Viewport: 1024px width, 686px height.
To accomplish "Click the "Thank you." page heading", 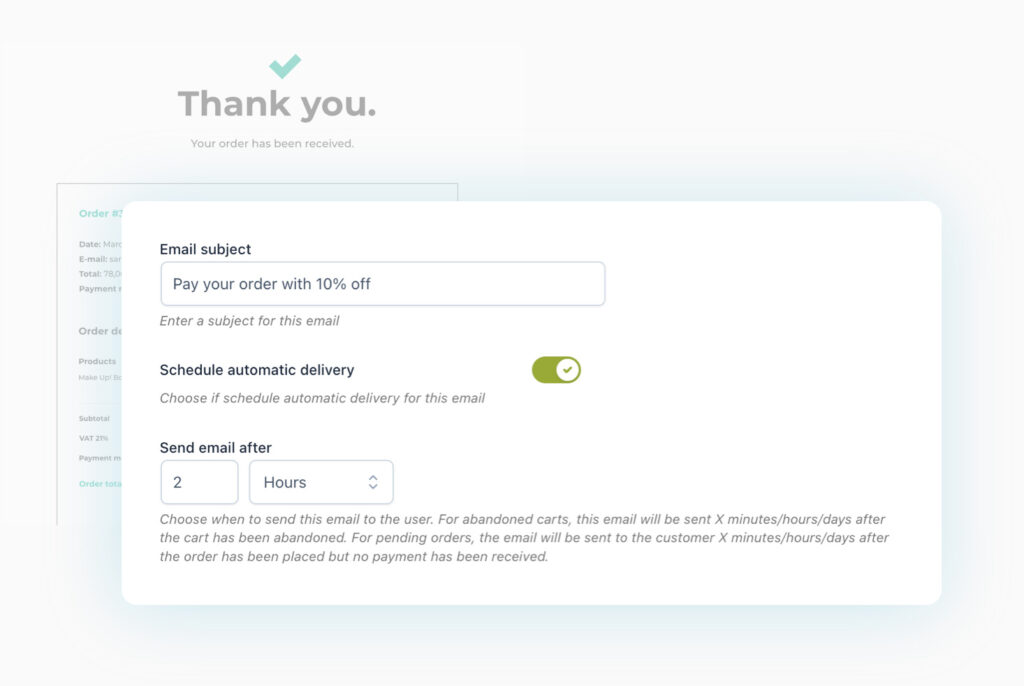I will [276, 103].
